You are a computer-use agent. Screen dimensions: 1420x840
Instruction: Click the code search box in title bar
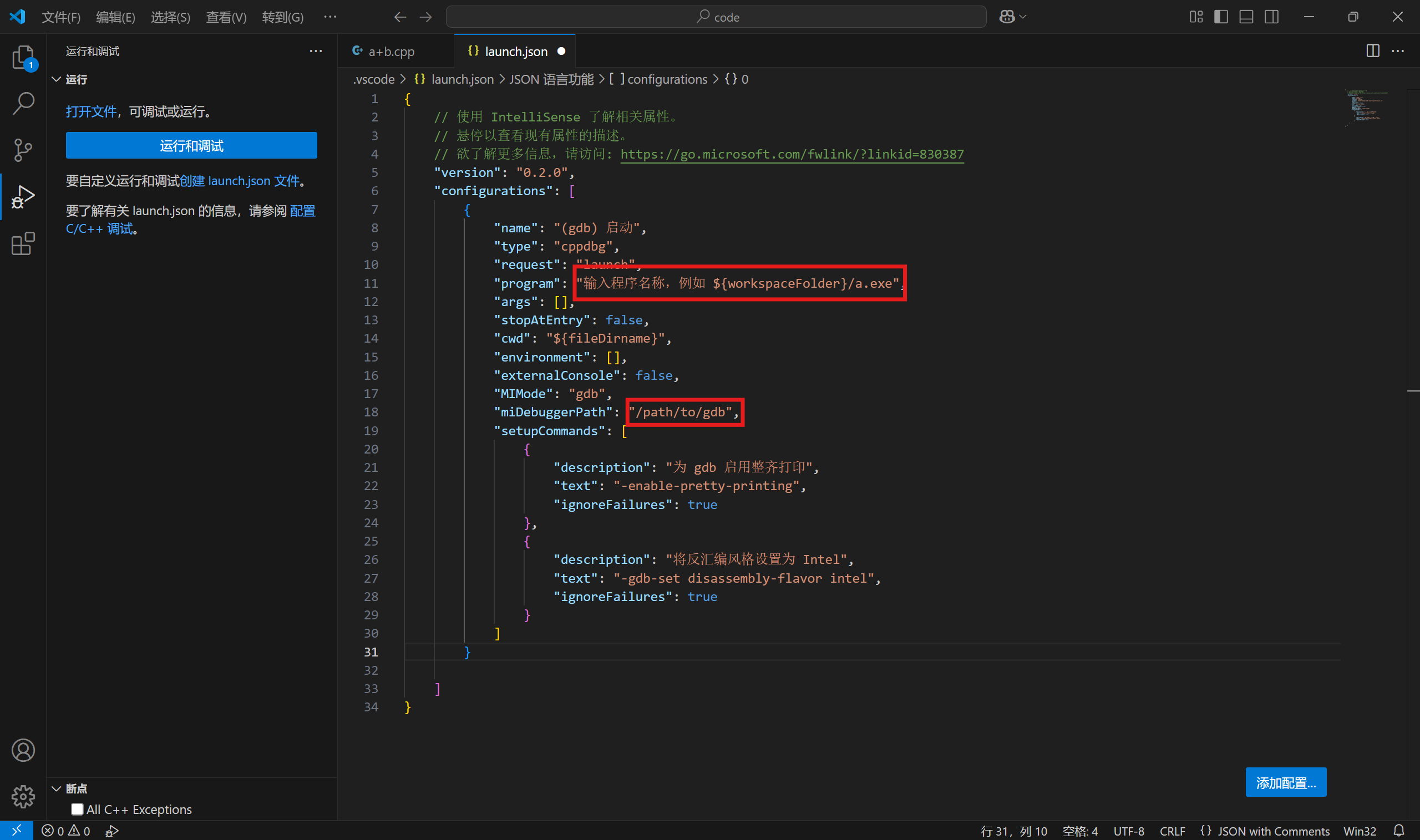pyautogui.click(x=716, y=17)
